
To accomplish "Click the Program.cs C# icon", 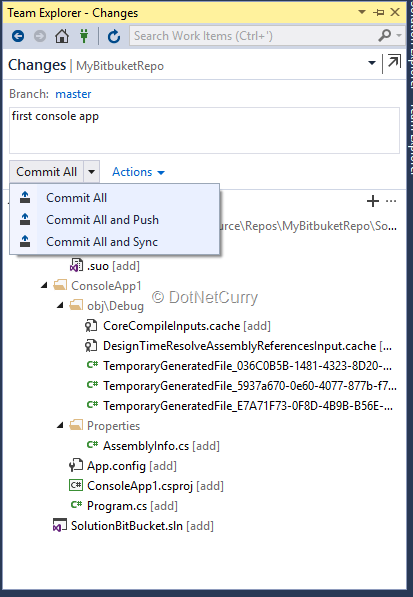I will click(77, 505).
